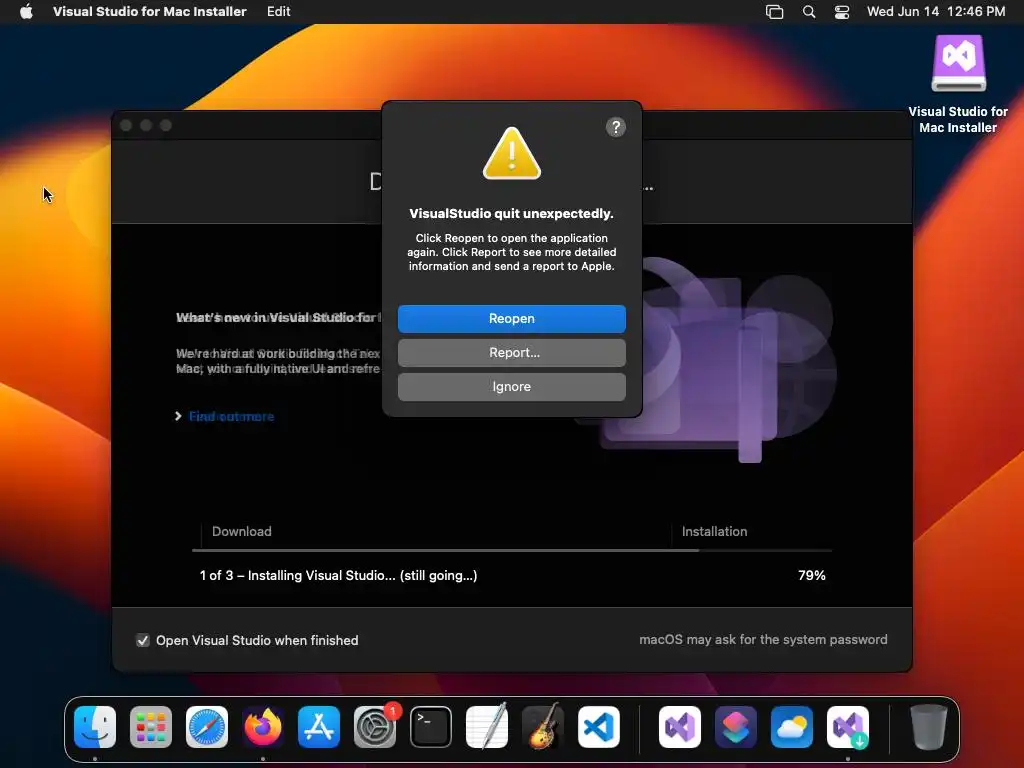
Task: Open TextEdit from the Dock
Action: click(487, 727)
